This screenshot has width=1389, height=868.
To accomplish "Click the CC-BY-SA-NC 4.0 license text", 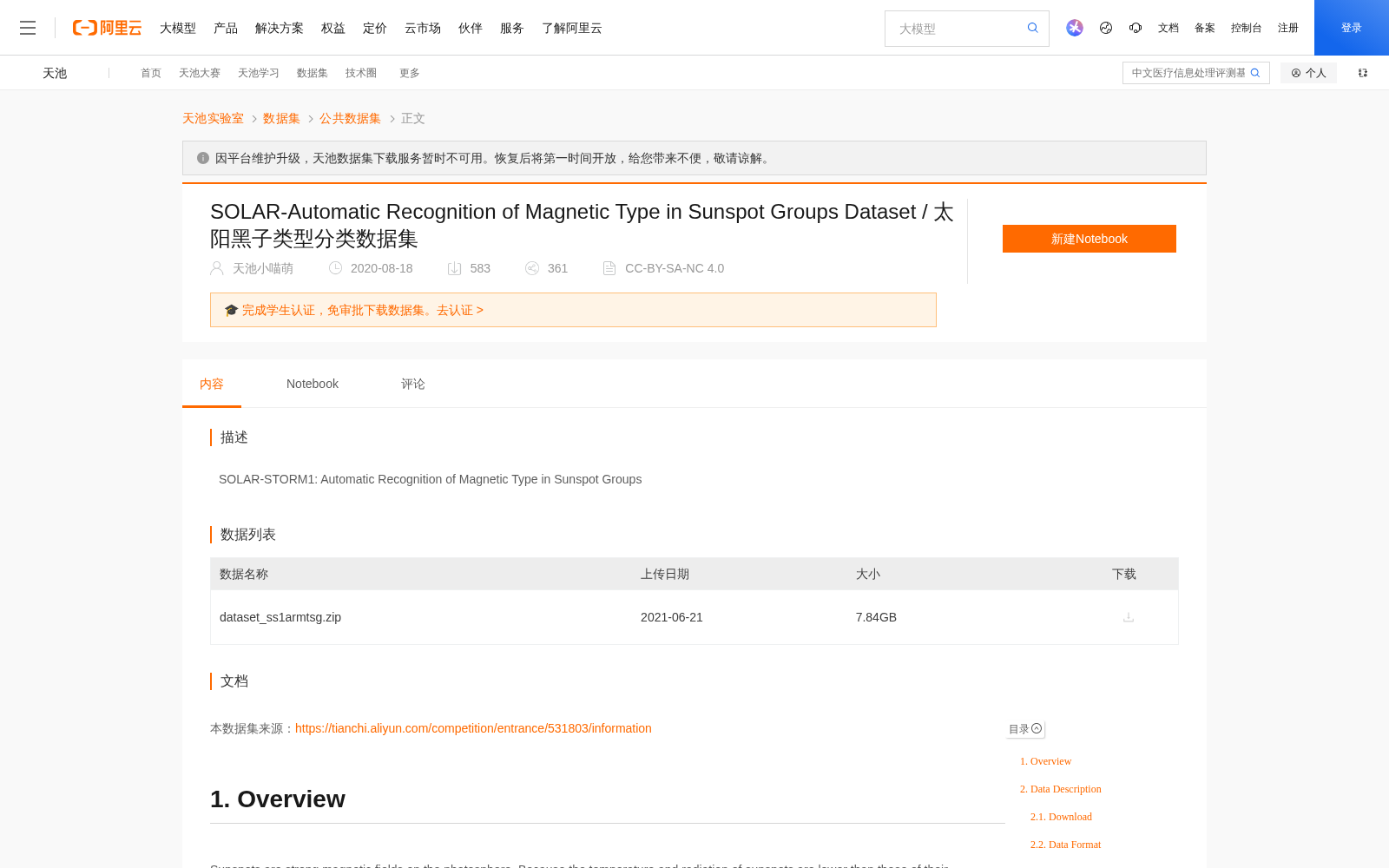I will [x=675, y=268].
